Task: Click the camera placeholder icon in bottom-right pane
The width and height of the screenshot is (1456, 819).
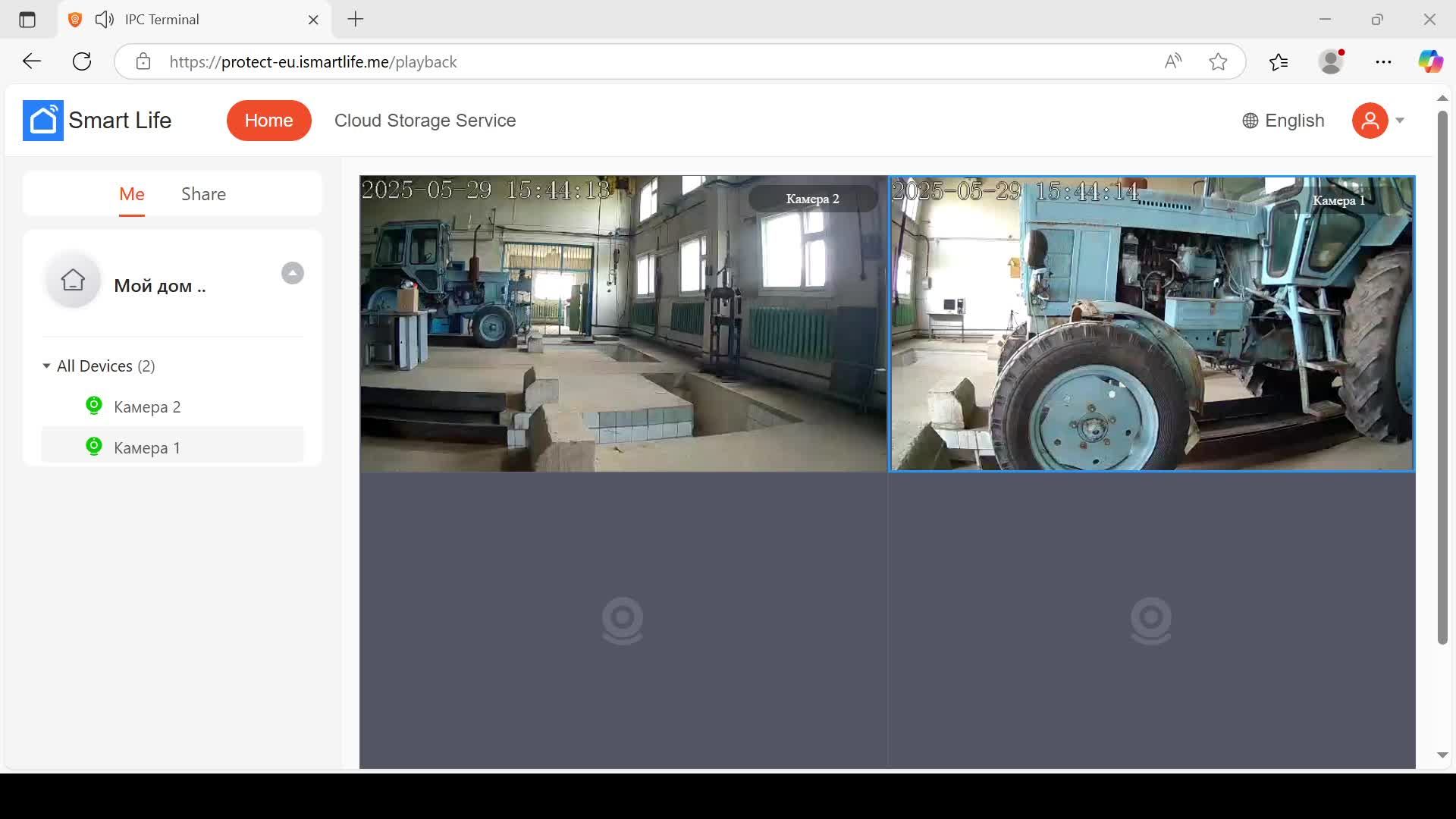Action: (1151, 621)
